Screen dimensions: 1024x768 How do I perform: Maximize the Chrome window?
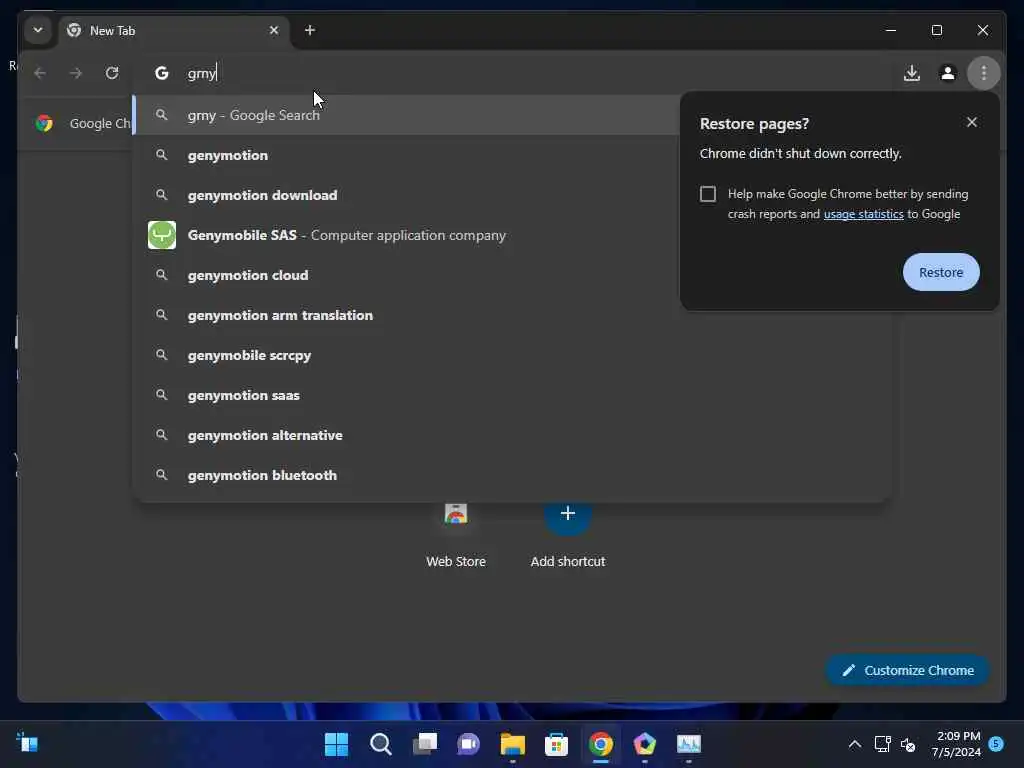click(x=936, y=30)
